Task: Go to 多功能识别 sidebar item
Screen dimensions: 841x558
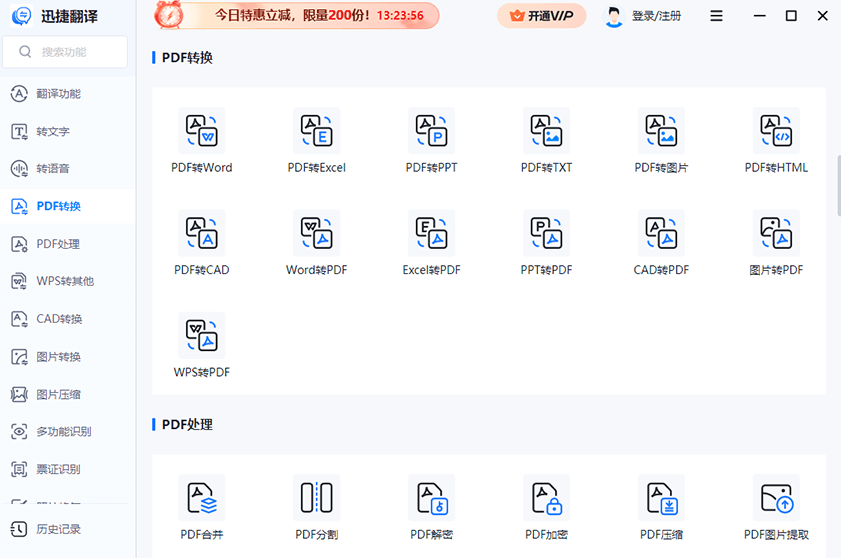Action: 68,431
